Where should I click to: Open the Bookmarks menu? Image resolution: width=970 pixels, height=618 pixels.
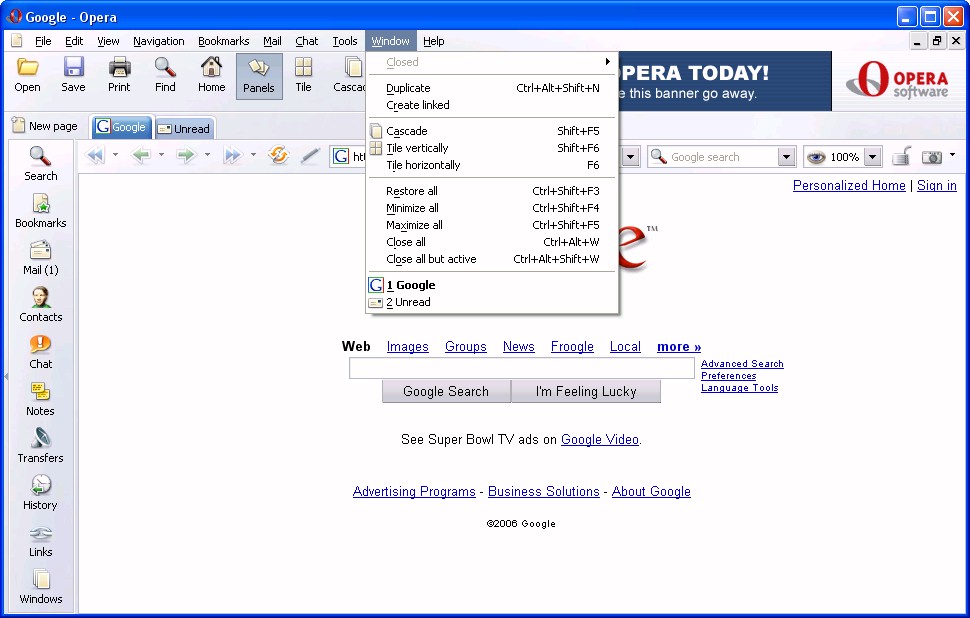(x=223, y=41)
